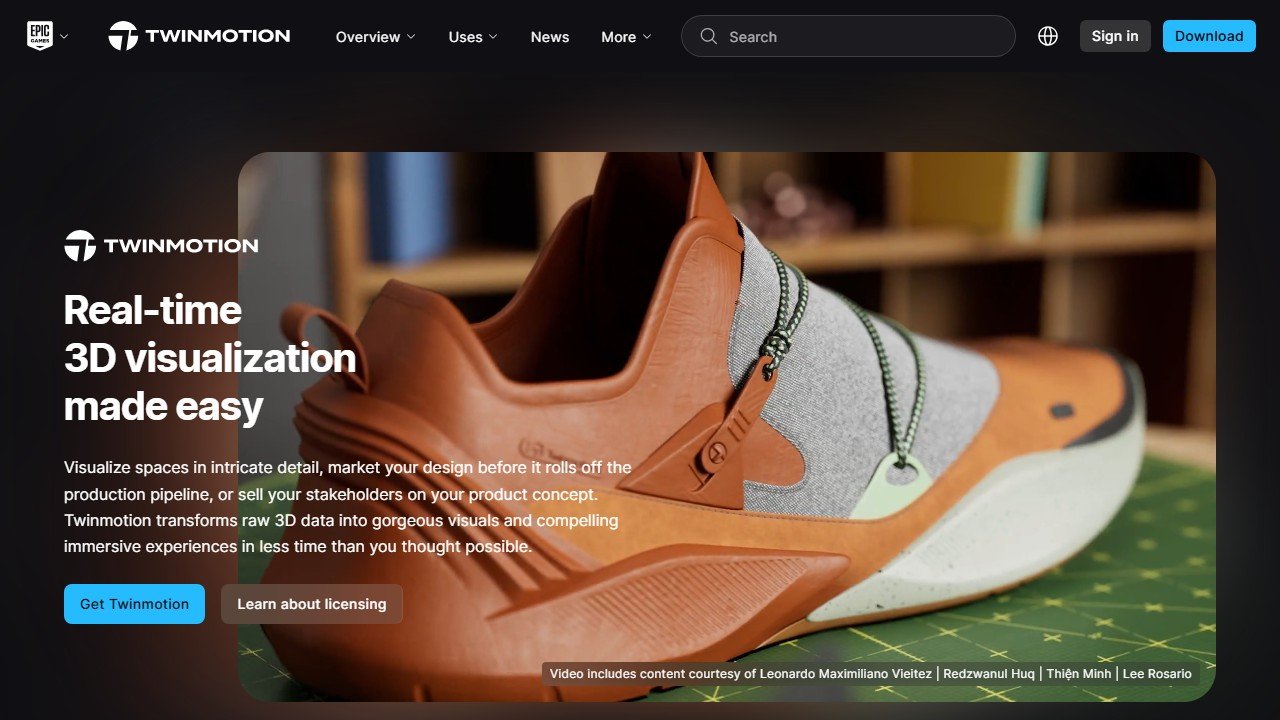Expand the Epic Games menu chevron
The height and width of the screenshot is (720, 1280).
(64, 36)
